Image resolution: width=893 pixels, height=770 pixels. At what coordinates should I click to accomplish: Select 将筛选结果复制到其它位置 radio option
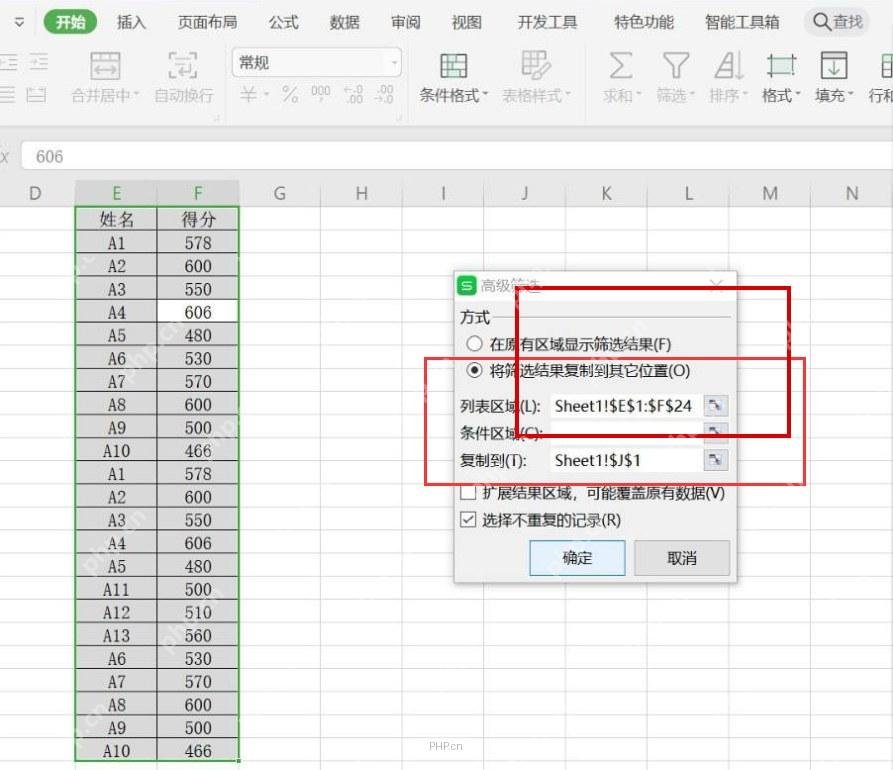point(474,371)
